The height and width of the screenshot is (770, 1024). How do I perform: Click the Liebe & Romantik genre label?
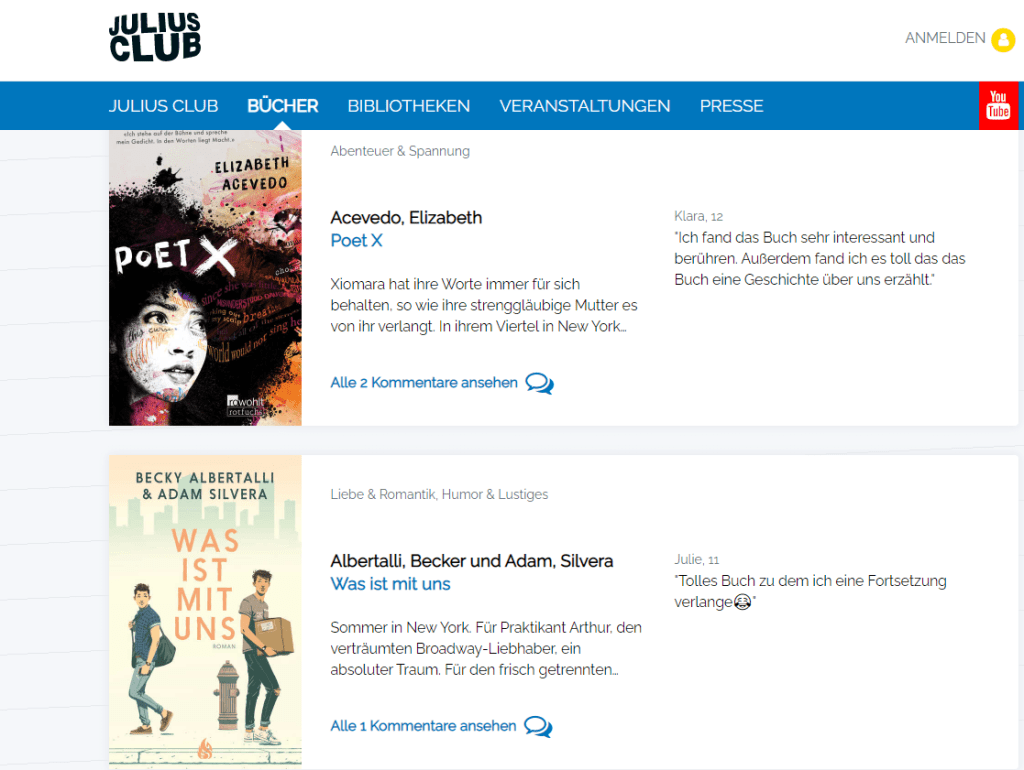(383, 494)
